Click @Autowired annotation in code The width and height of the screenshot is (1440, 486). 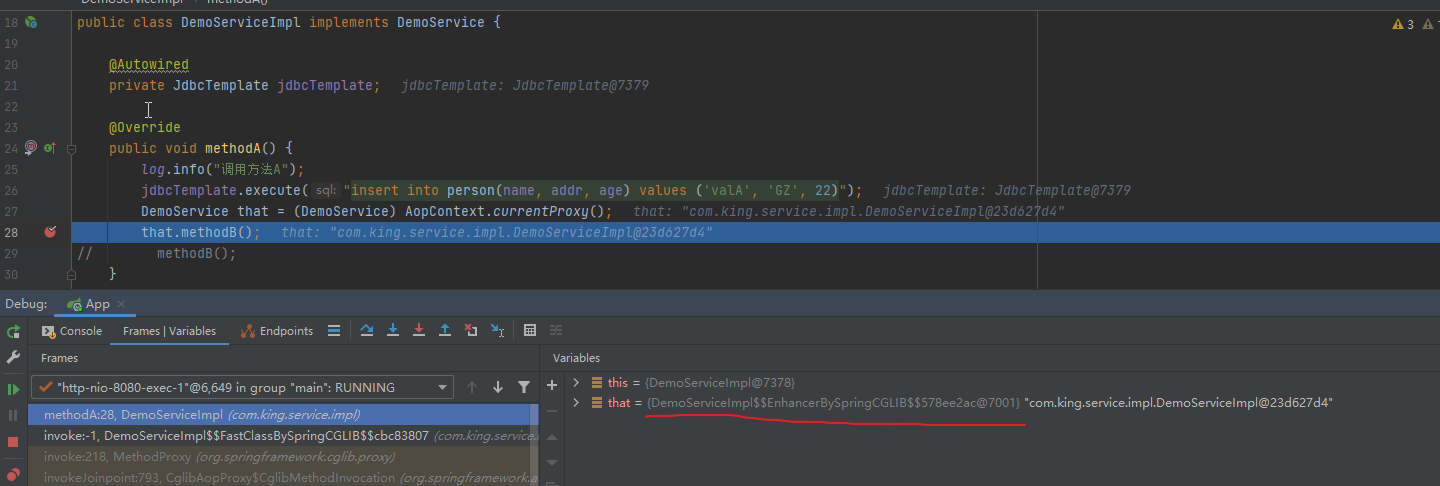[x=149, y=64]
